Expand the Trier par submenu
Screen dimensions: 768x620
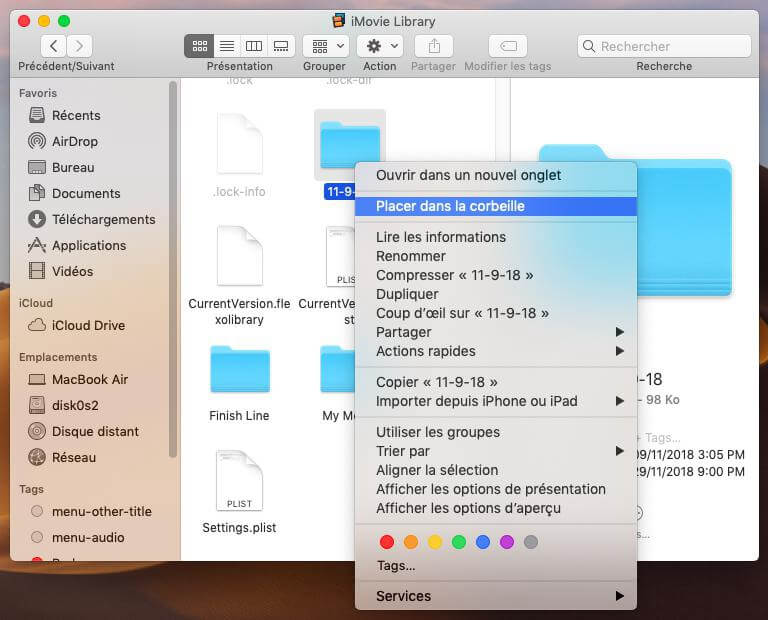(x=496, y=451)
